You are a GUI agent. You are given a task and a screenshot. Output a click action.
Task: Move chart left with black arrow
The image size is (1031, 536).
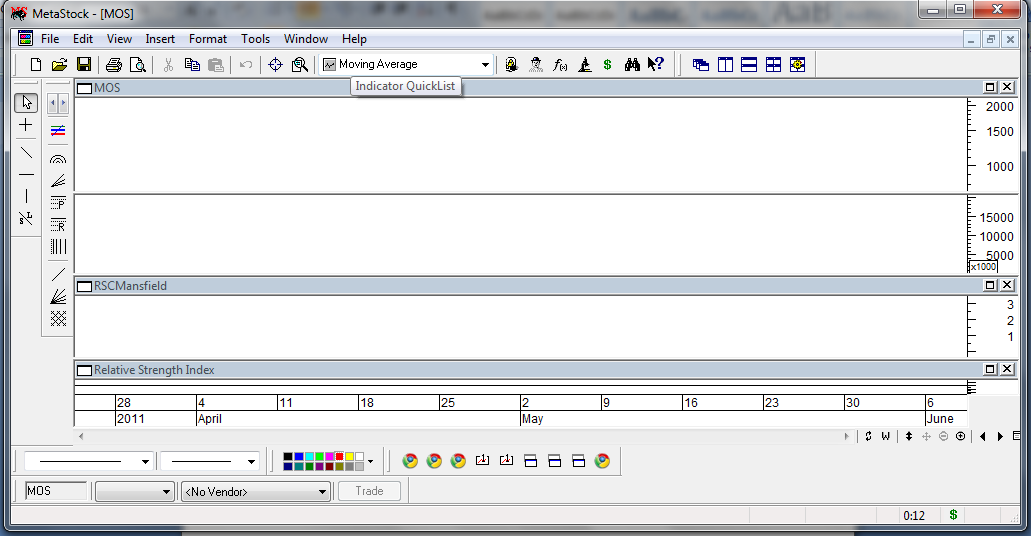[x=983, y=436]
